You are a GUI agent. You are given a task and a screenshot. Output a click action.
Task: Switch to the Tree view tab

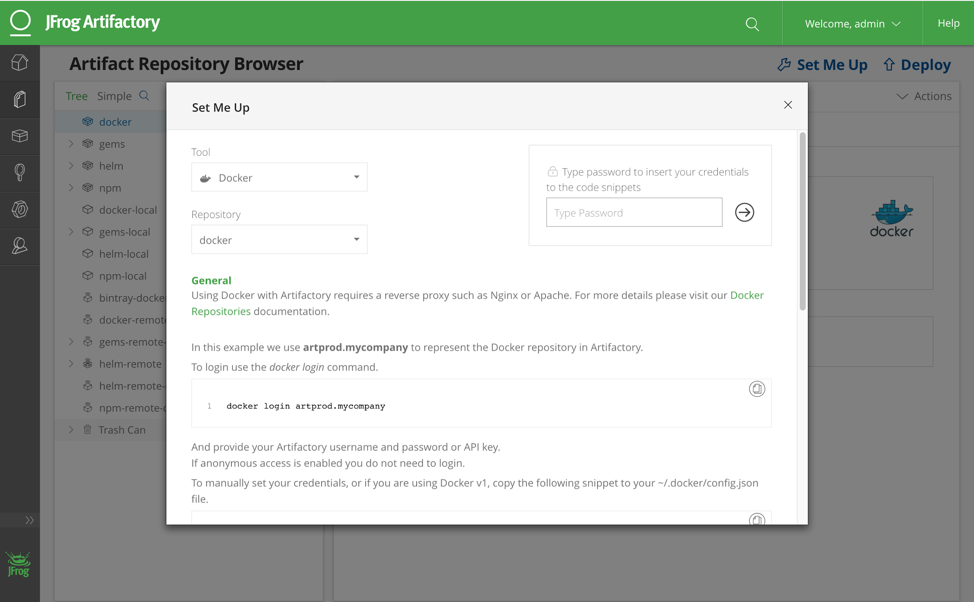[76, 96]
